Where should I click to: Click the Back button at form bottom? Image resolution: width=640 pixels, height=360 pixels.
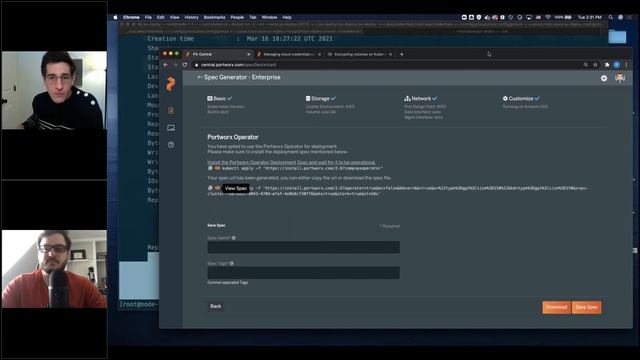[216, 306]
